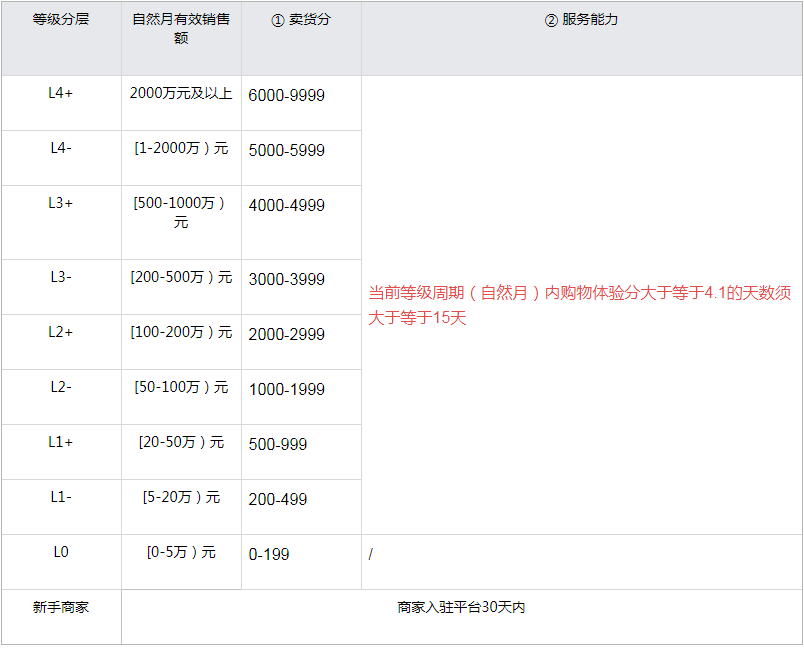Click the 500-999 score cell
Screen dimensions: 804x655
point(278,445)
